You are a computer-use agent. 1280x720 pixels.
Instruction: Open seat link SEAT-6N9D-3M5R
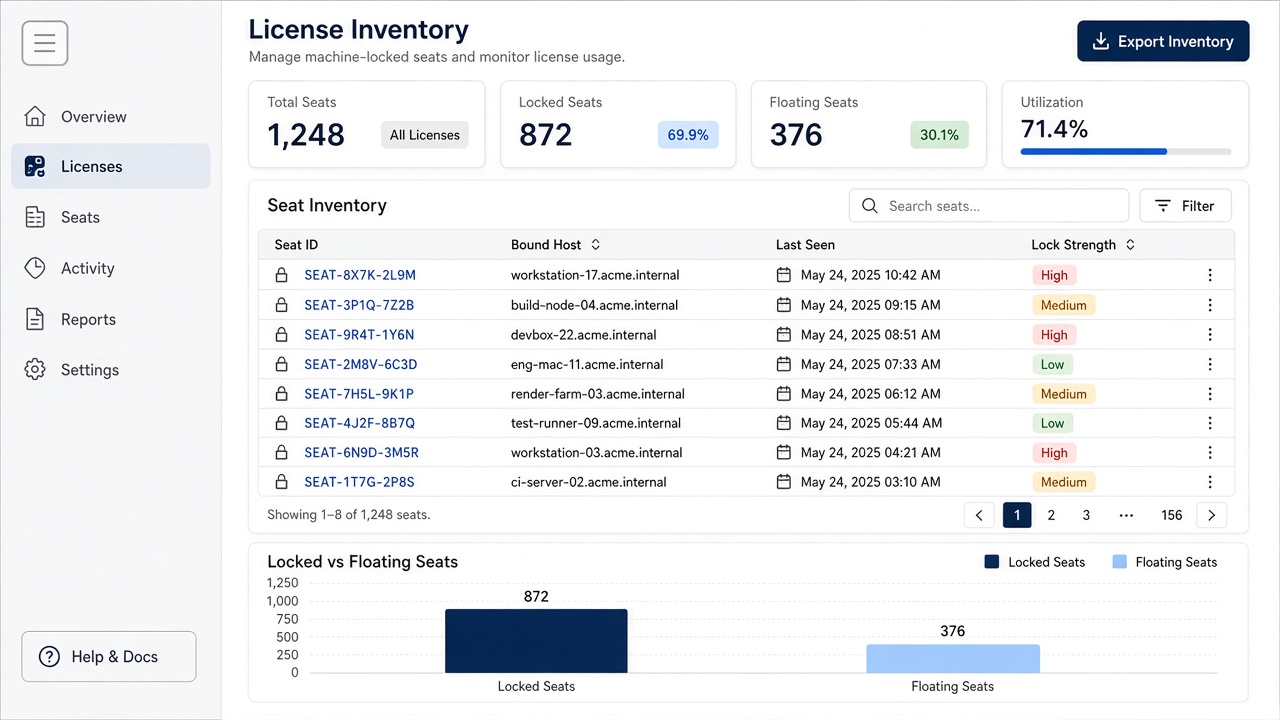[361, 453]
